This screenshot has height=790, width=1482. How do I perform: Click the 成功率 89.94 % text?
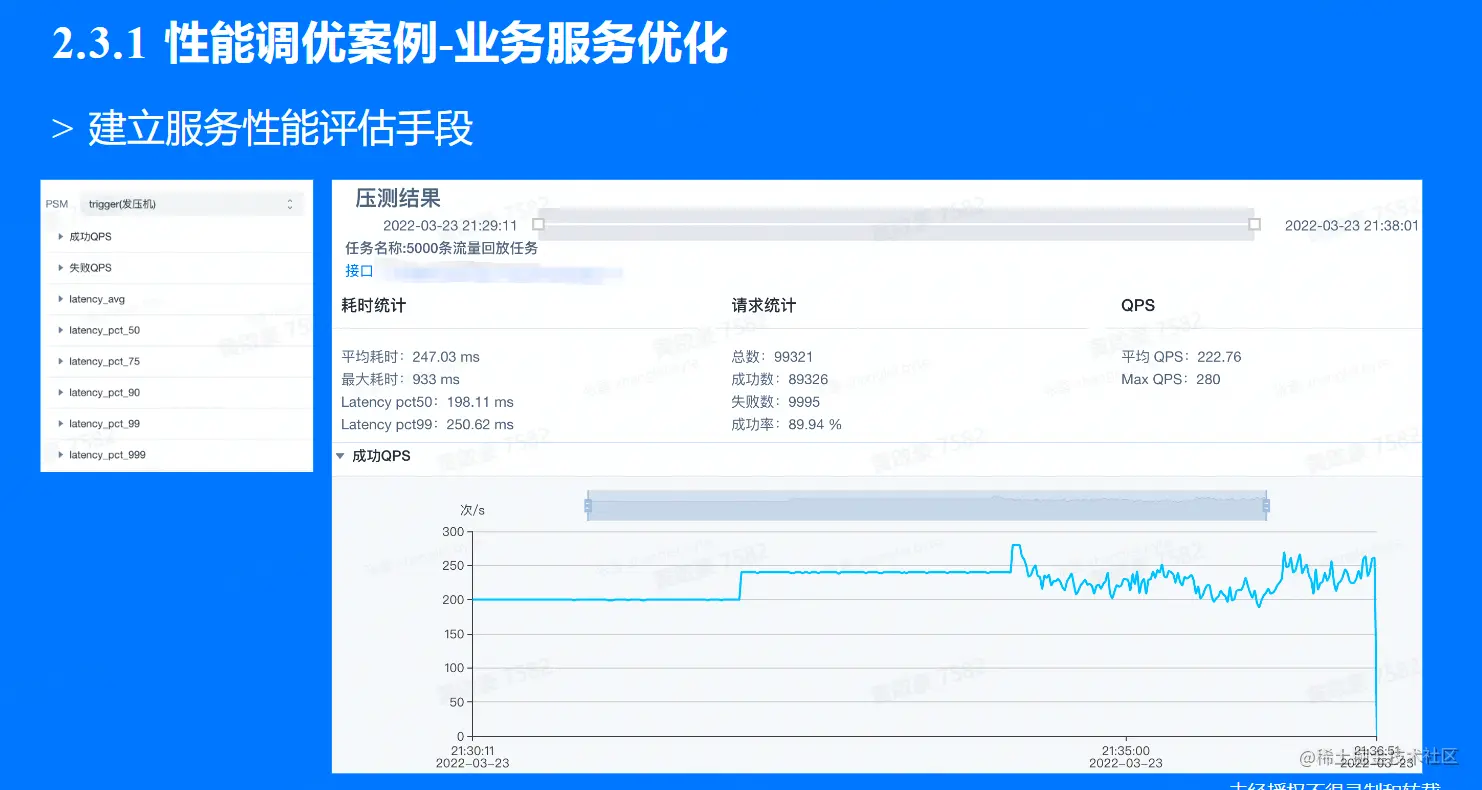786,424
